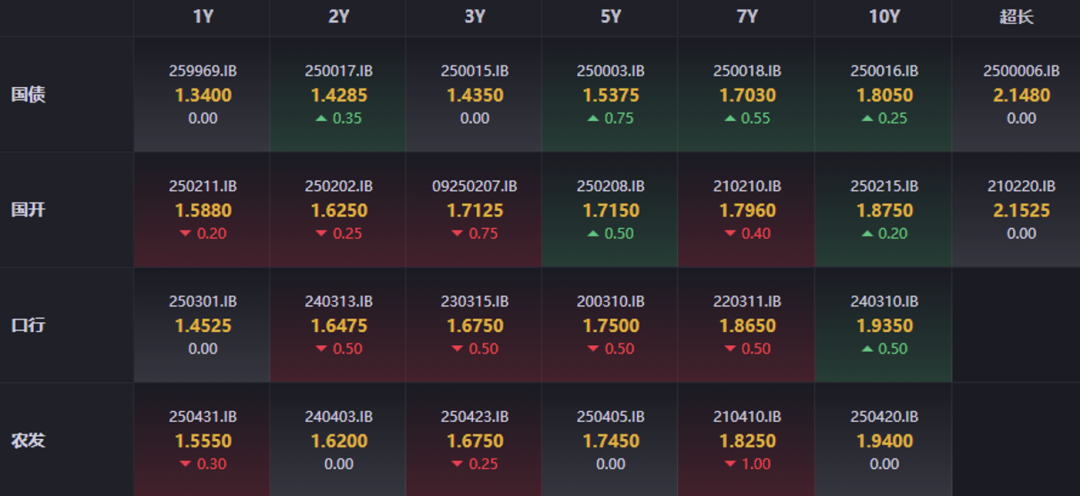Click the 2.1525 yield for 210220.IB
This screenshot has width=1080, height=496.
point(1021,210)
